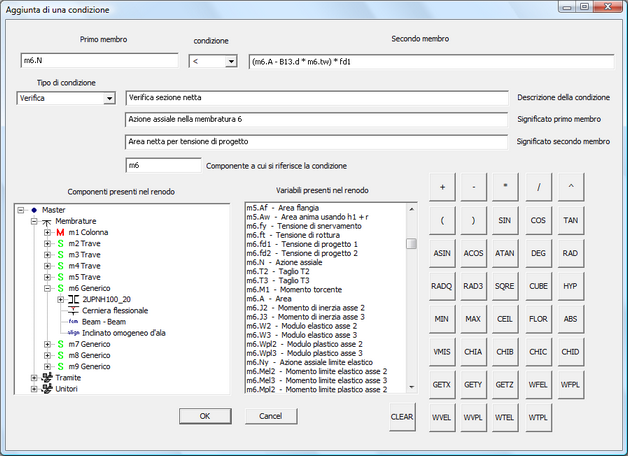Expand the m2 Trave tree node
628x456 pixels.
coord(48,243)
